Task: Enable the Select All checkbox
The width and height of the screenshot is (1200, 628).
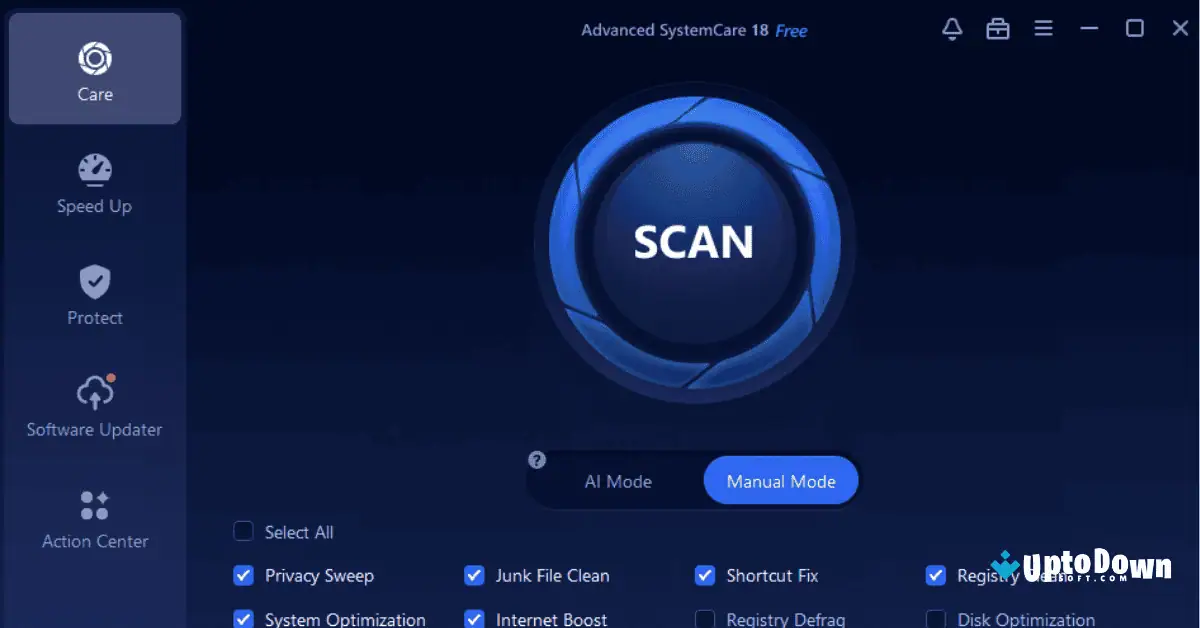Action: pyautogui.click(x=243, y=532)
